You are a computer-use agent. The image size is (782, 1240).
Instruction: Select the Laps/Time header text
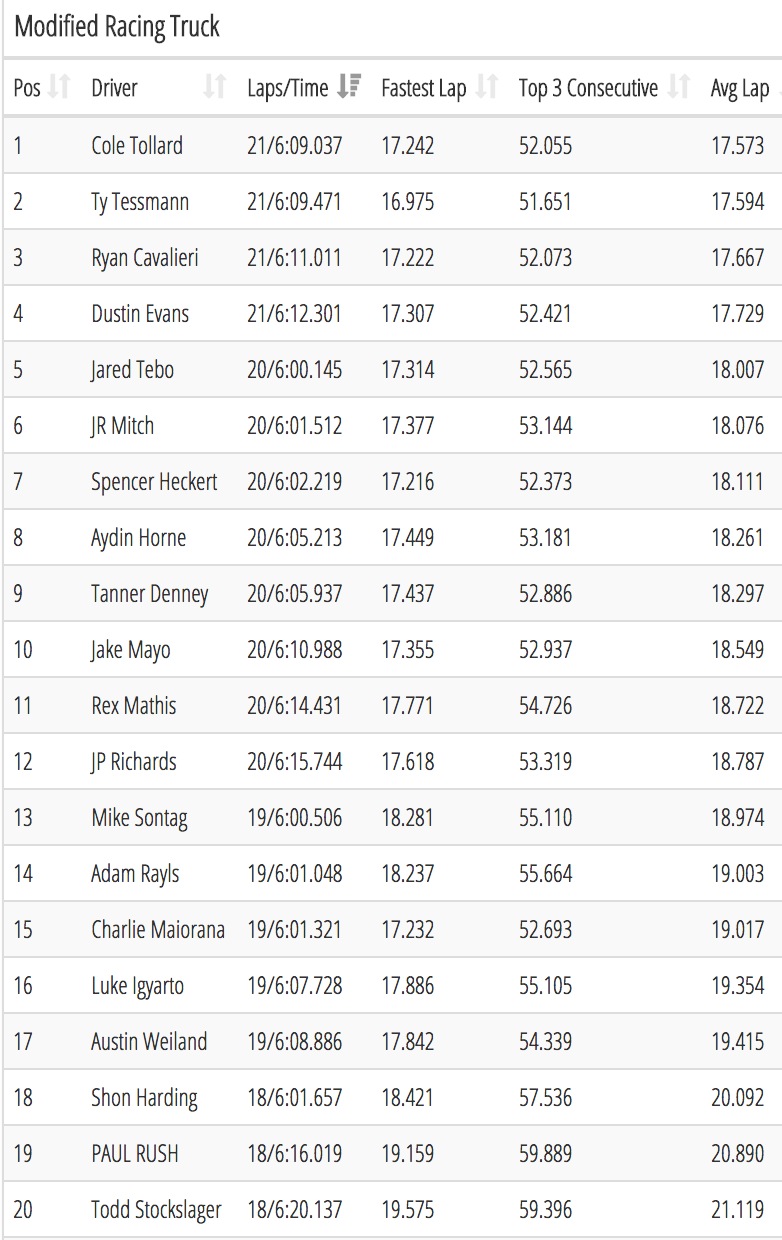288,88
